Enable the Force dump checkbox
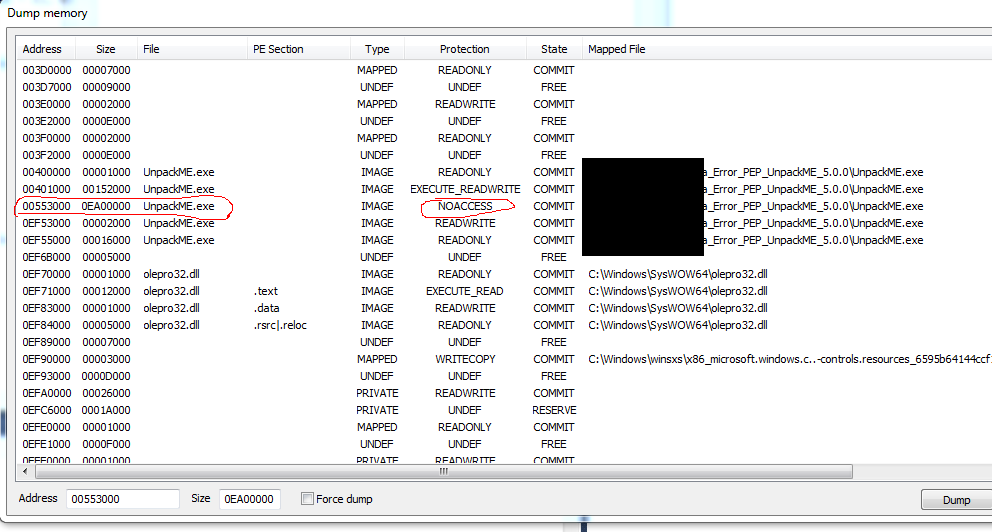The width and height of the screenshot is (992, 532). click(x=308, y=499)
